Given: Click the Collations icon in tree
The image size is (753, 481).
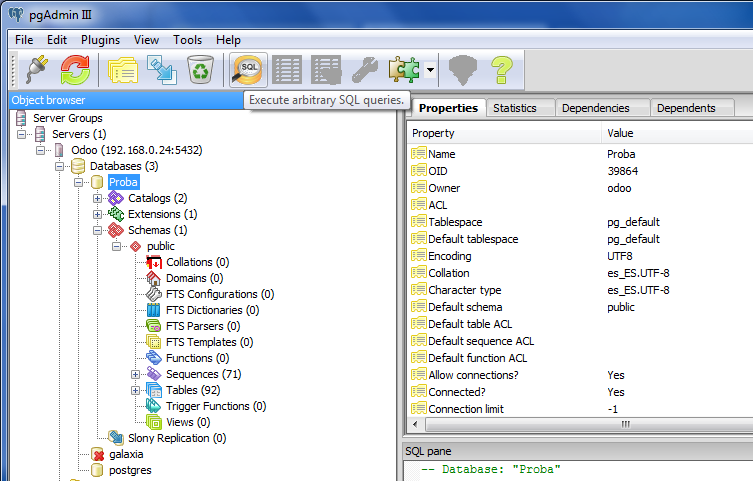Looking at the screenshot, I should [154, 262].
